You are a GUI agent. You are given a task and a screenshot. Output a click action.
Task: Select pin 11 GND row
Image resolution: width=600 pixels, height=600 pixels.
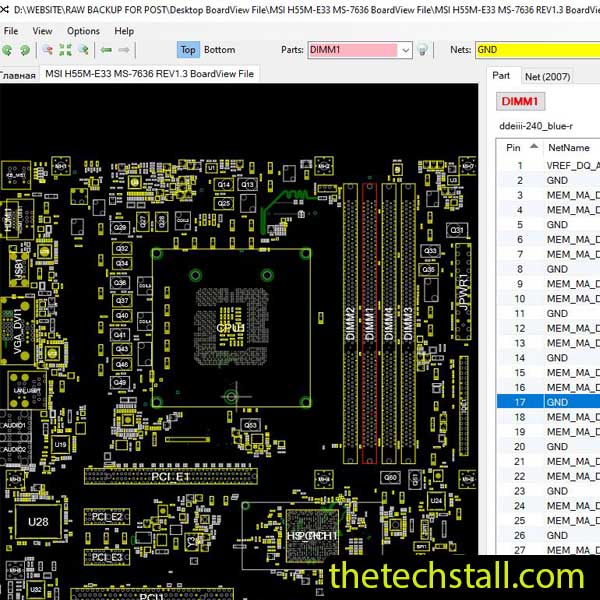pos(548,313)
